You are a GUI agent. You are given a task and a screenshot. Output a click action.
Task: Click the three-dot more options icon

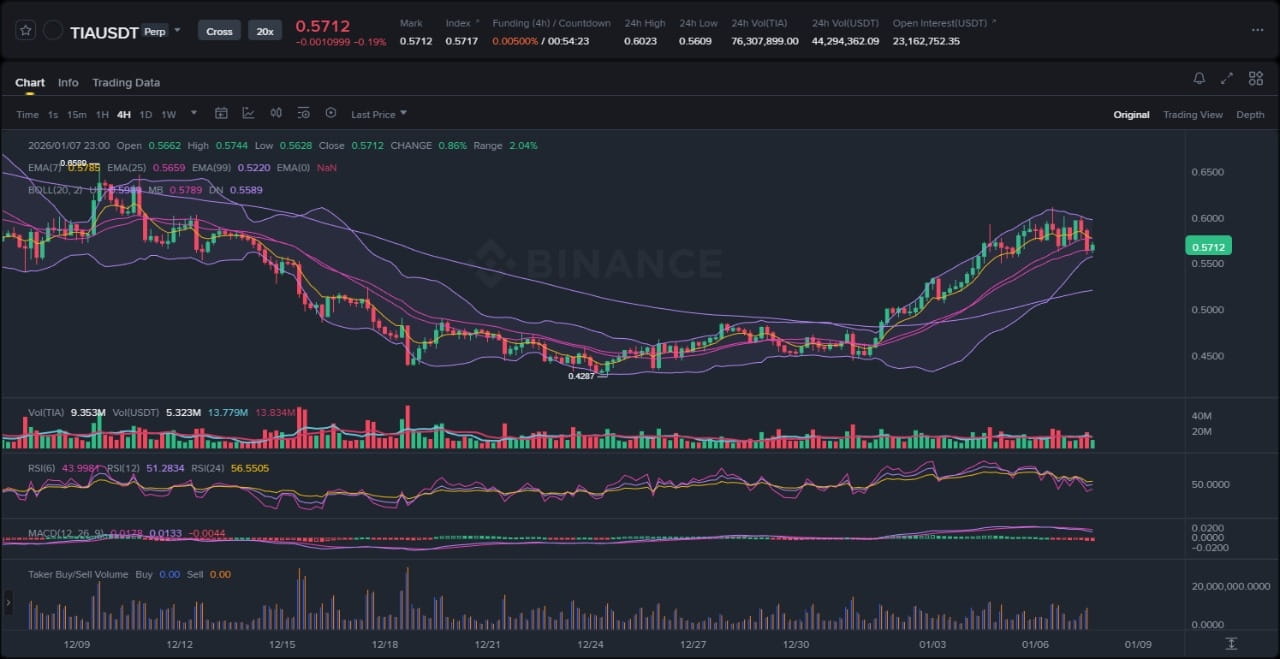1257,30
